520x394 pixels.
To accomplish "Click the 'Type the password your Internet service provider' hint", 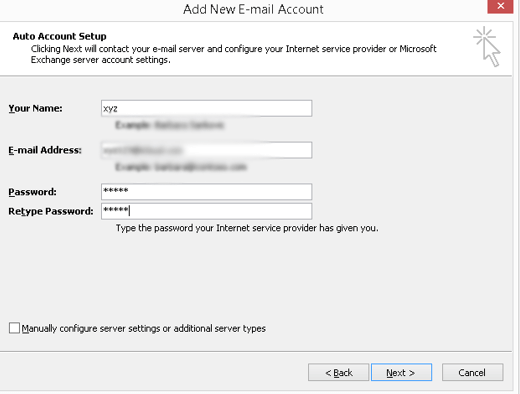I will click(247, 228).
